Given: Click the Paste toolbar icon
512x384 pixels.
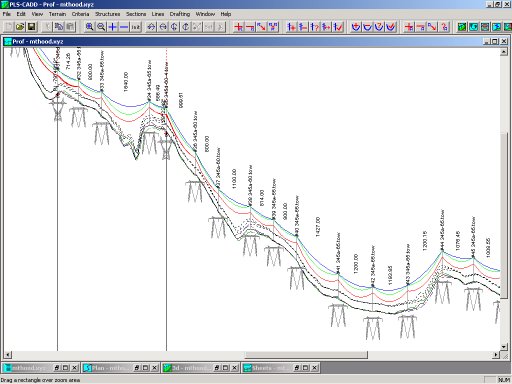Looking at the screenshot, I should [x=70, y=27].
